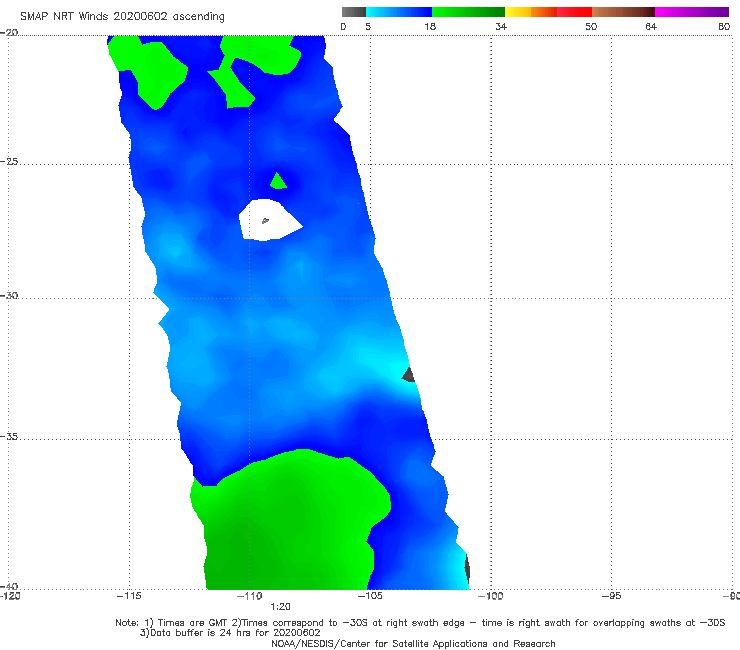The width and height of the screenshot is (740, 650).
Task: Click the magenta-purple color bar segment
Action: [692, 12]
